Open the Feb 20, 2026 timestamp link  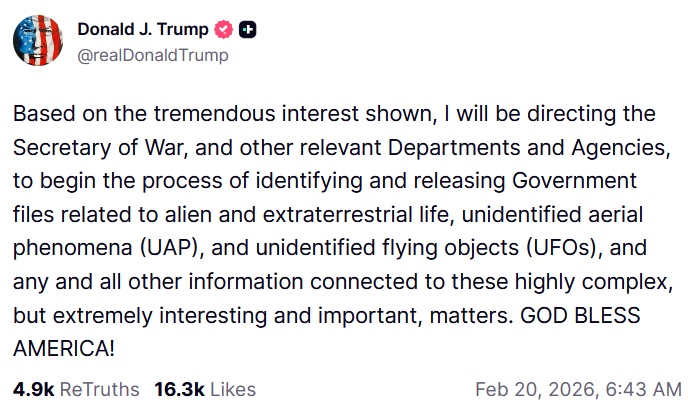579,389
